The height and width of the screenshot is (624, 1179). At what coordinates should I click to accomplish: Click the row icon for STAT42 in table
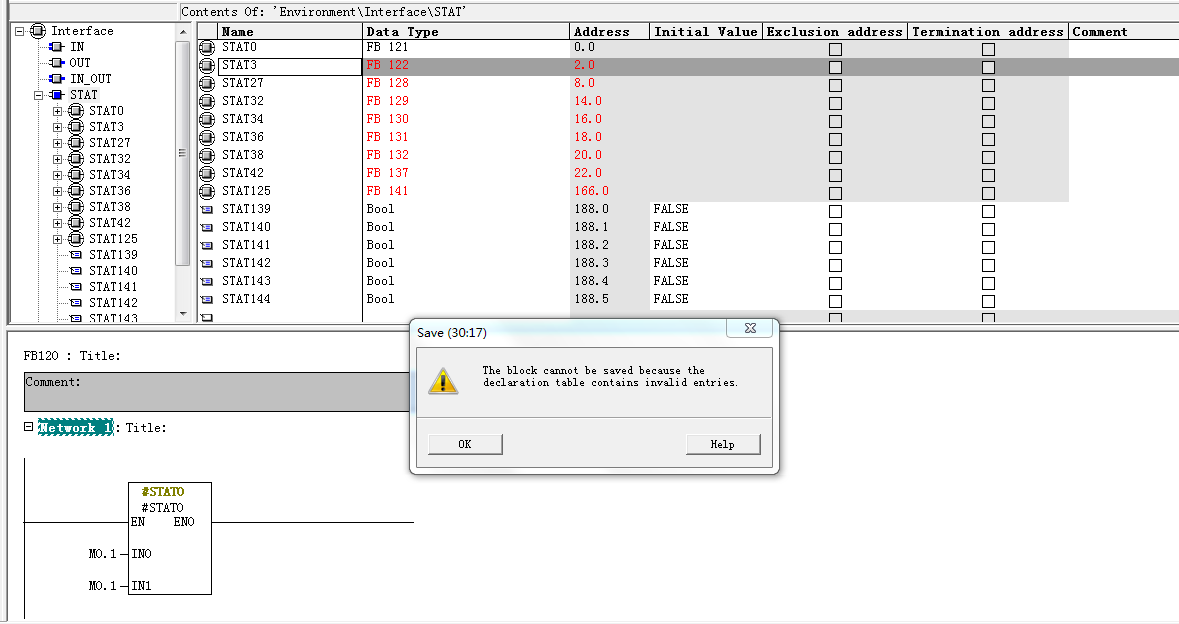(207, 173)
